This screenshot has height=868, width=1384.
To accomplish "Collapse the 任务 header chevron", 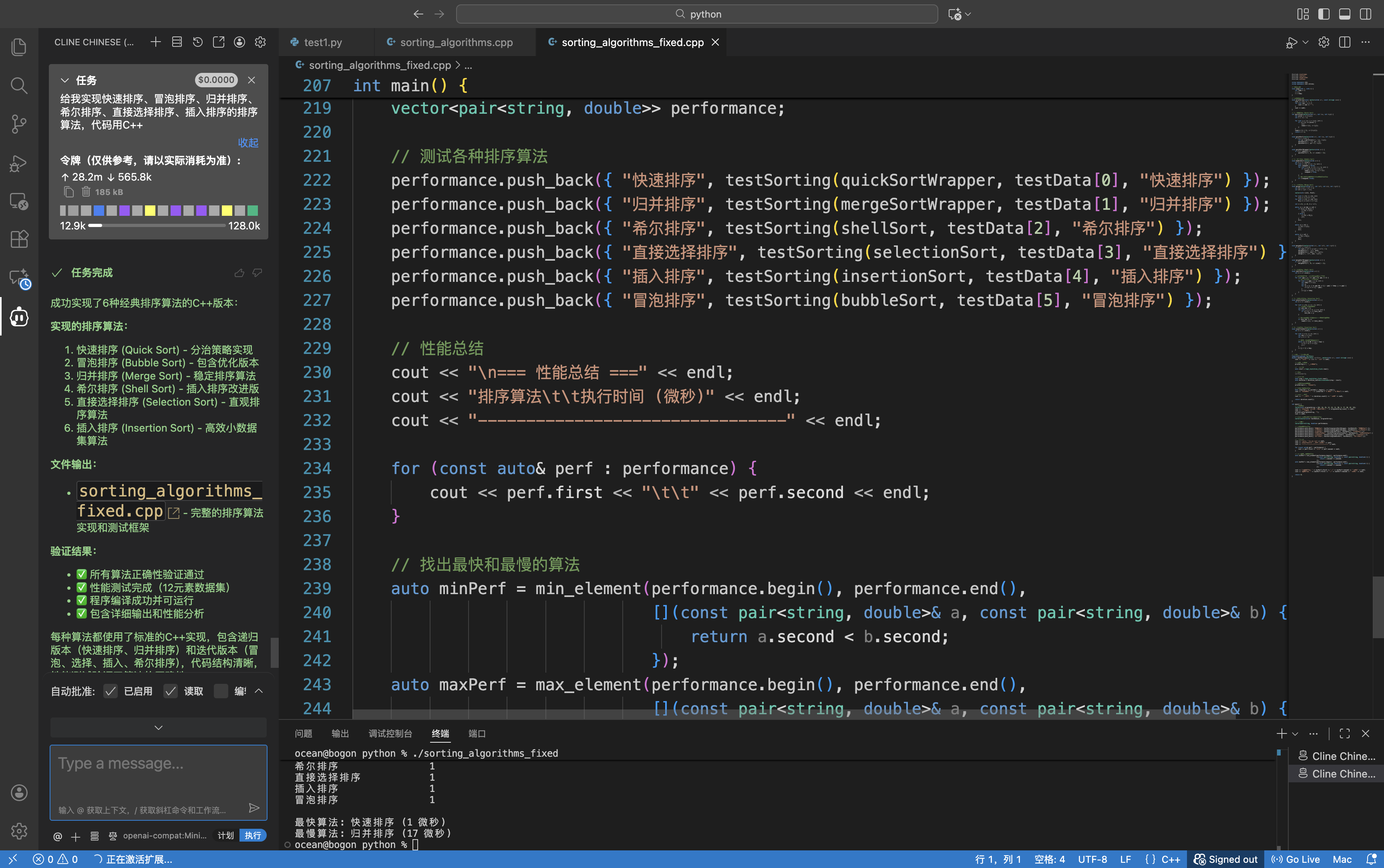I will point(65,80).
